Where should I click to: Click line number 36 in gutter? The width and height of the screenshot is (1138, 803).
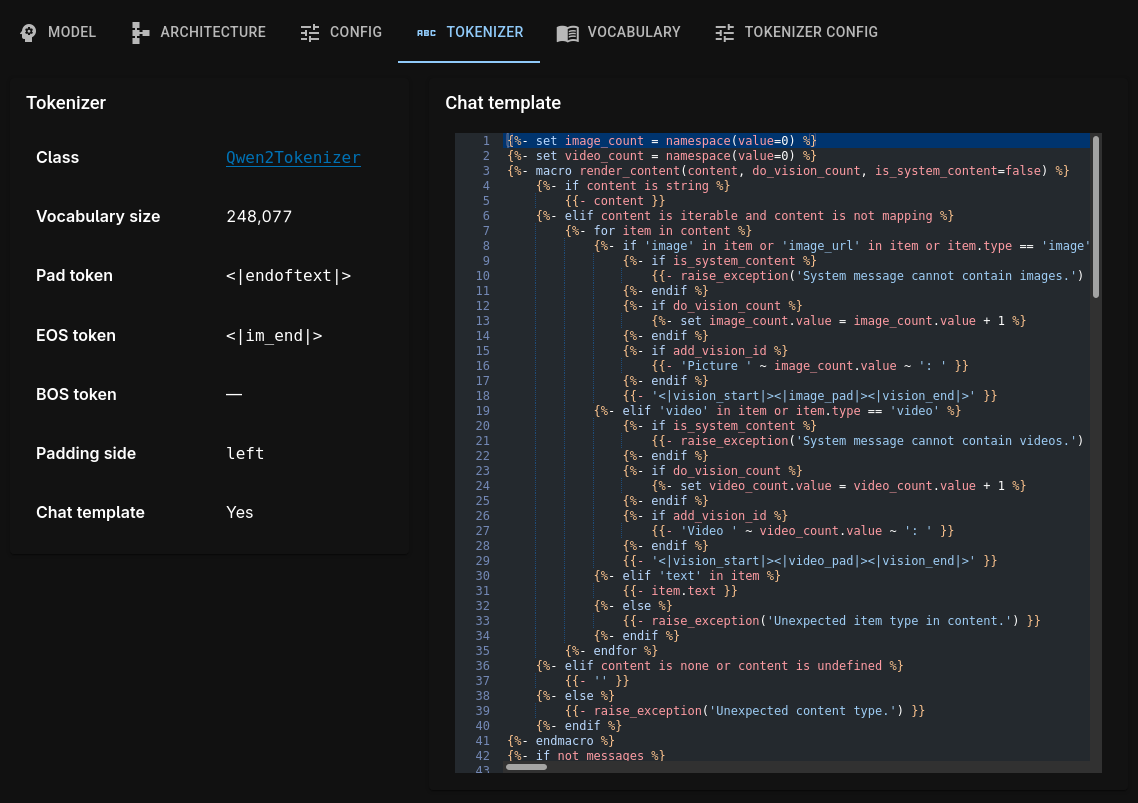pos(483,666)
